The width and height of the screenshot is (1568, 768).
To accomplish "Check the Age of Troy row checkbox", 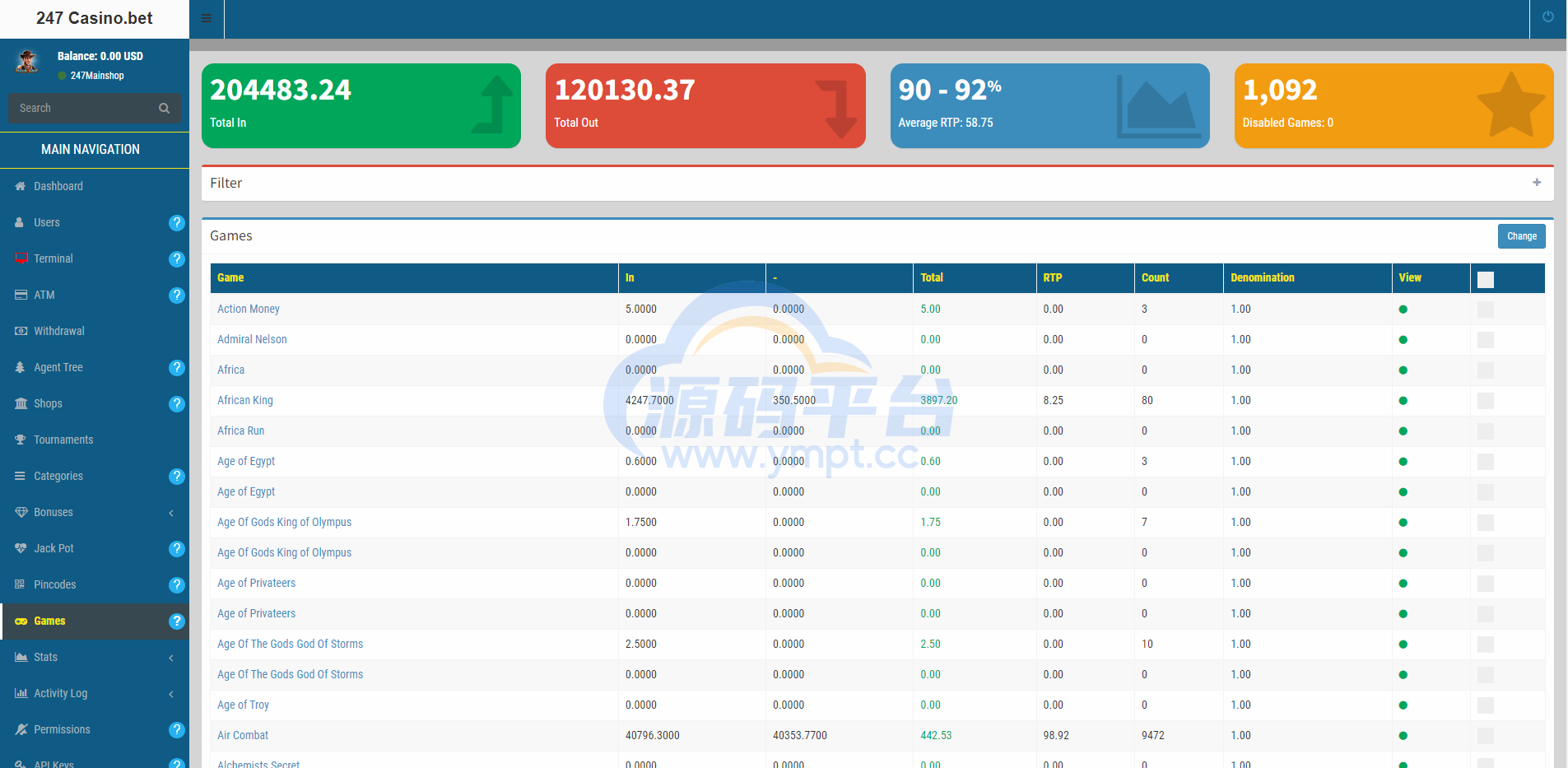I will [1486, 705].
